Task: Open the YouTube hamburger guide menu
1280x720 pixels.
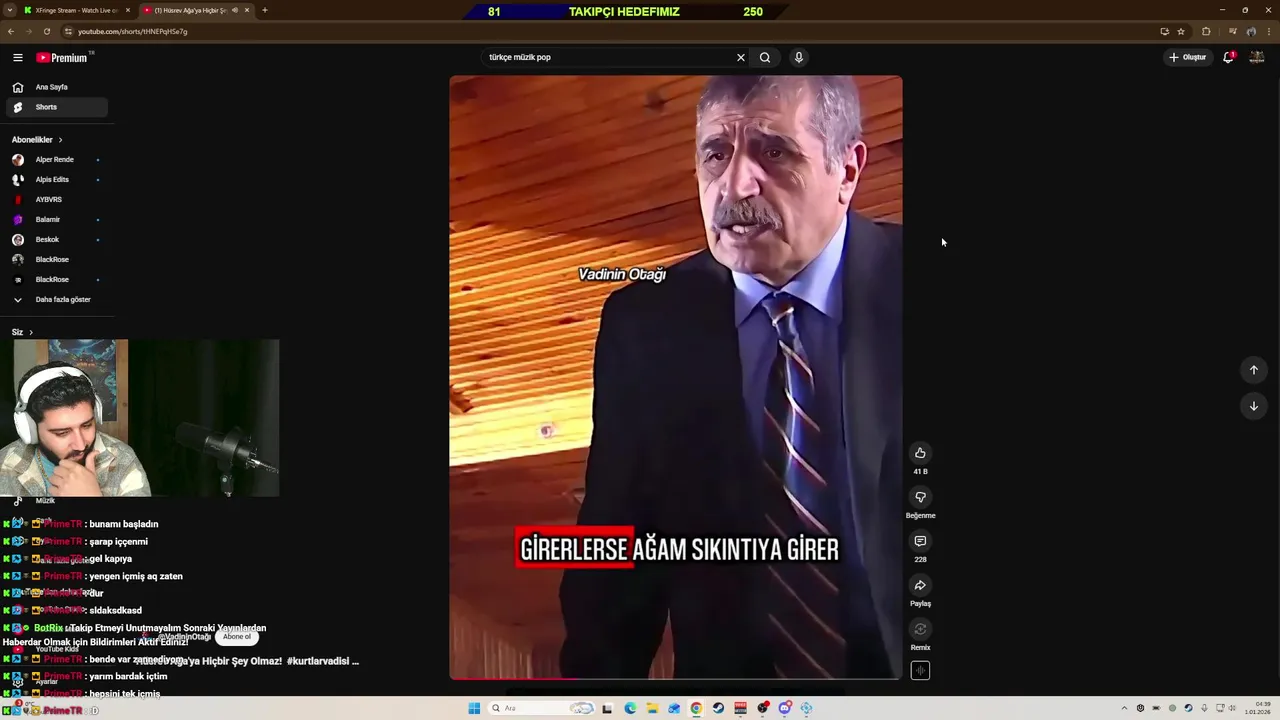Action: click(17, 57)
